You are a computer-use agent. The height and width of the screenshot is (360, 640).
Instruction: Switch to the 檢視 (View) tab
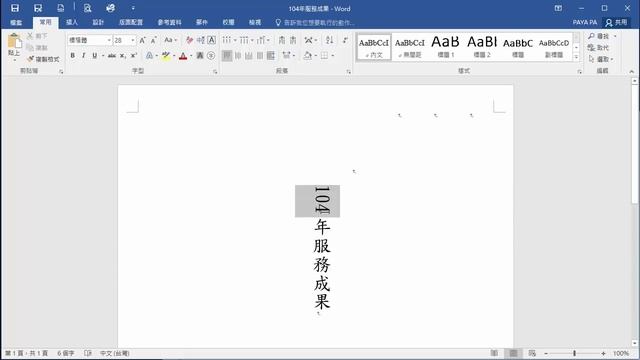point(255,22)
